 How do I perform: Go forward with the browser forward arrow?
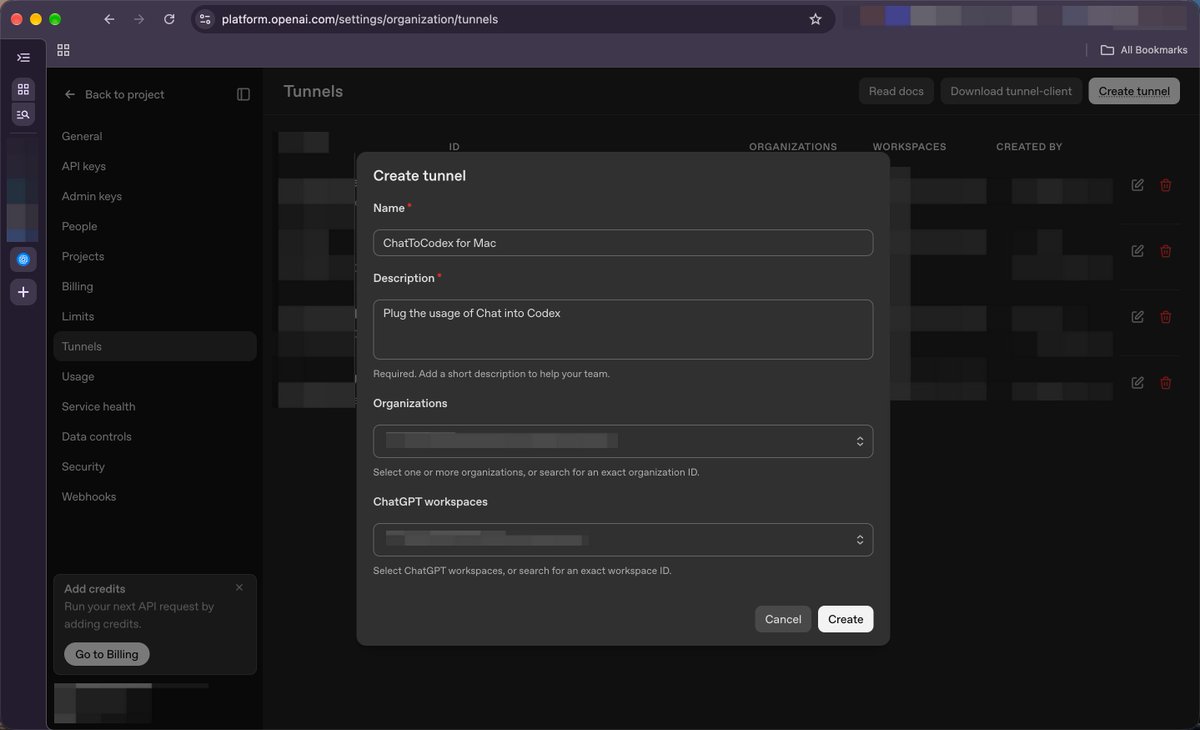tap(139, 19)
